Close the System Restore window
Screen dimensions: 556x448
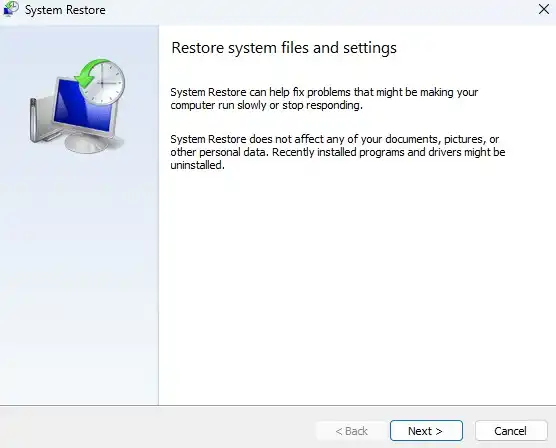coord(544,9)
